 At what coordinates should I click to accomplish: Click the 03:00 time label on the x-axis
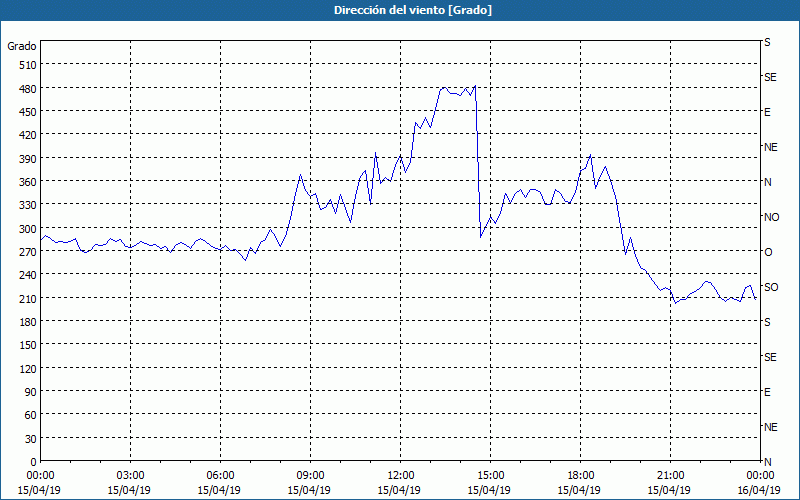[x=130, y=476]
